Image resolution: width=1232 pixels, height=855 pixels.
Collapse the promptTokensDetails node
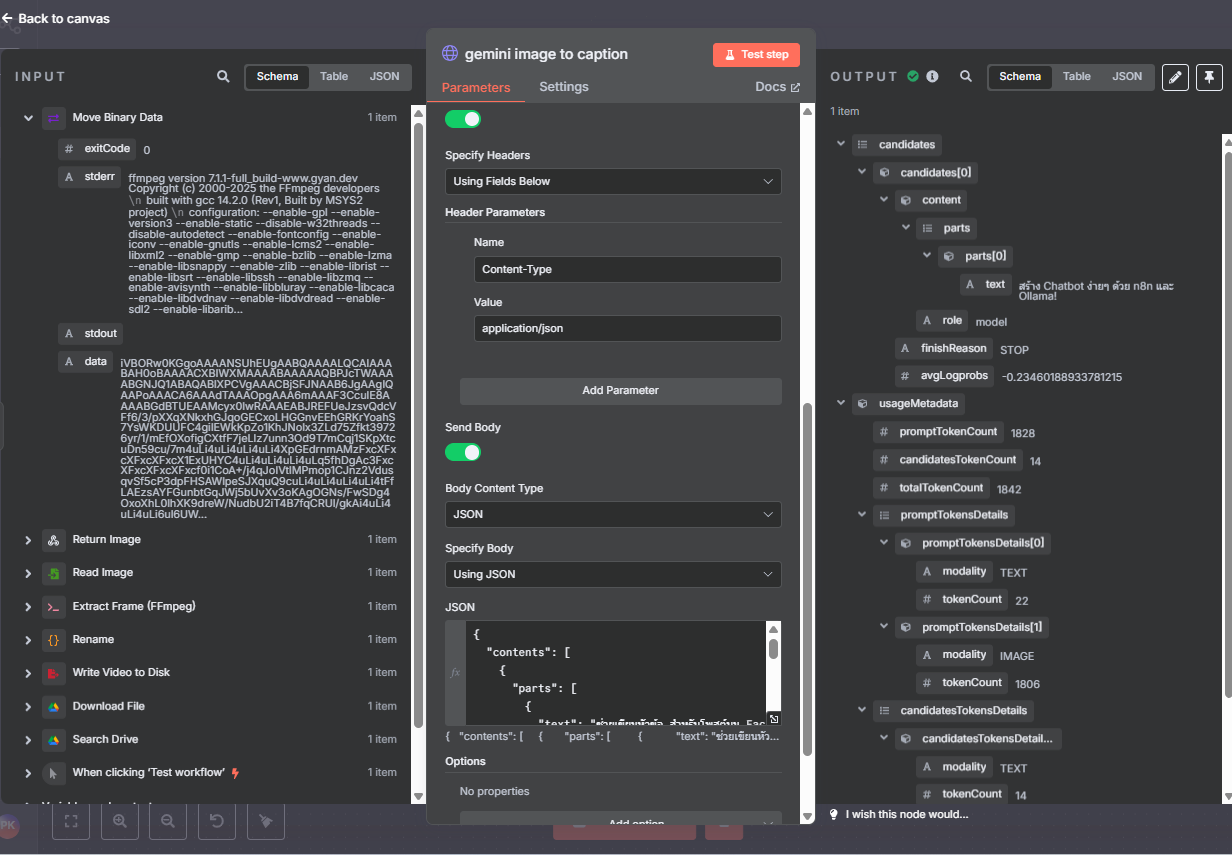pyautogui.click(x=861, y=516)
